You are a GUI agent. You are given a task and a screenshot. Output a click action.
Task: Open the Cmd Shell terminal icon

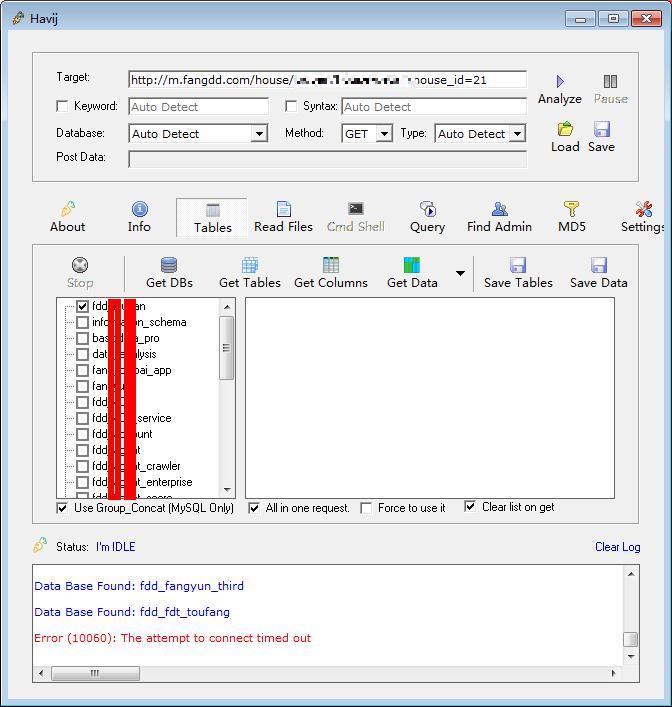(x=356, y=209)
